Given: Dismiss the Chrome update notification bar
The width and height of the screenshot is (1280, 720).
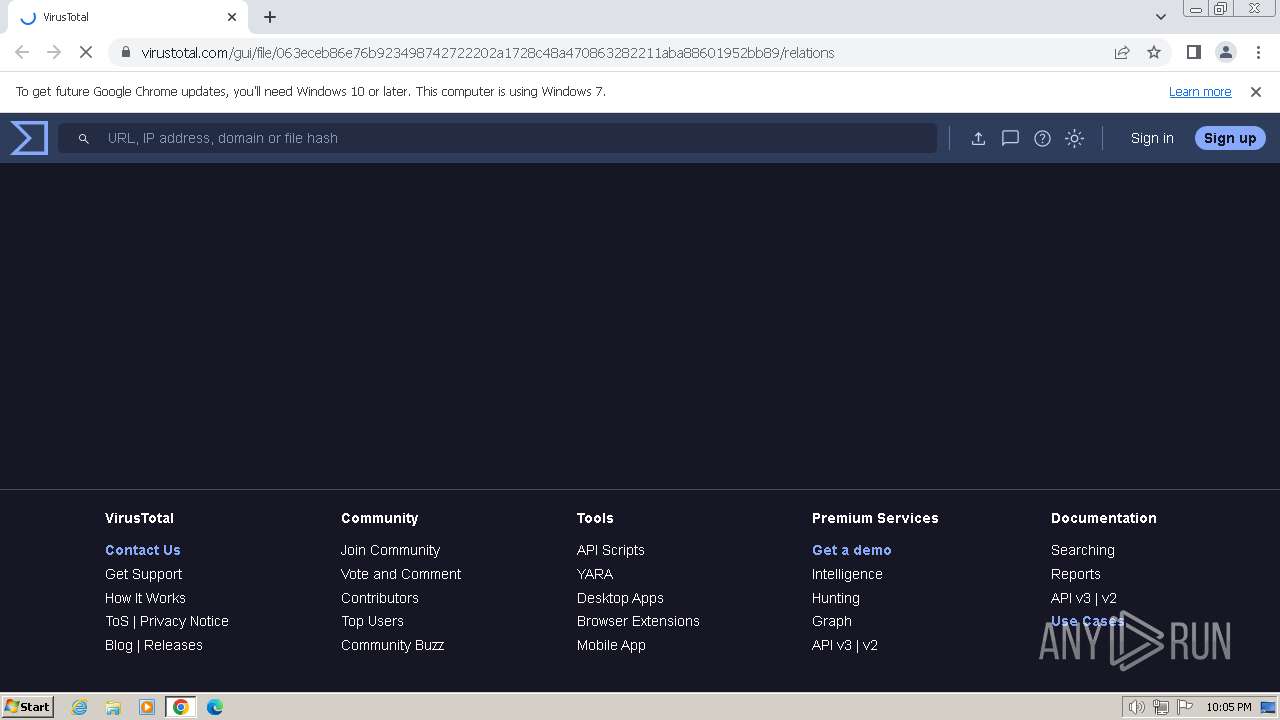Looking at the screenshot, I should [1256, 91].
